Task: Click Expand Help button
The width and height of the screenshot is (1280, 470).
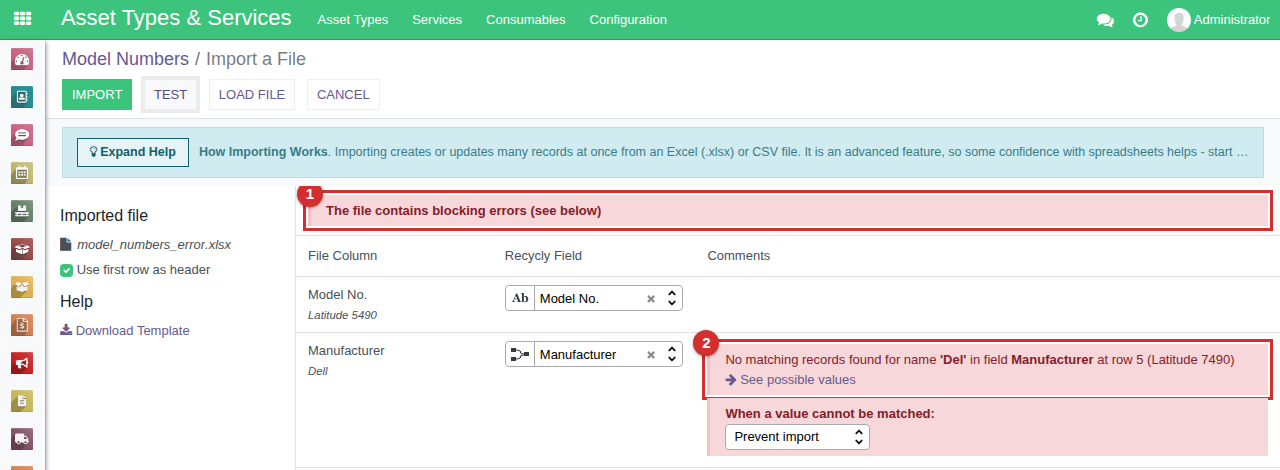Action: click(x=133, y=152)
